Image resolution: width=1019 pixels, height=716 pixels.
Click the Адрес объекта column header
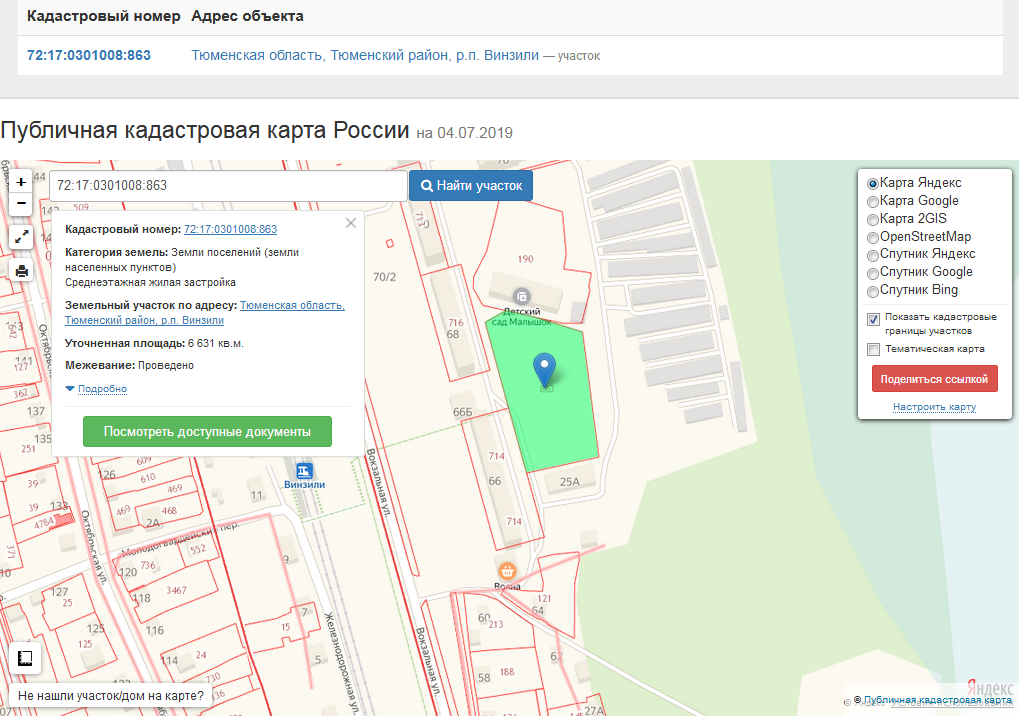[247, 16]
